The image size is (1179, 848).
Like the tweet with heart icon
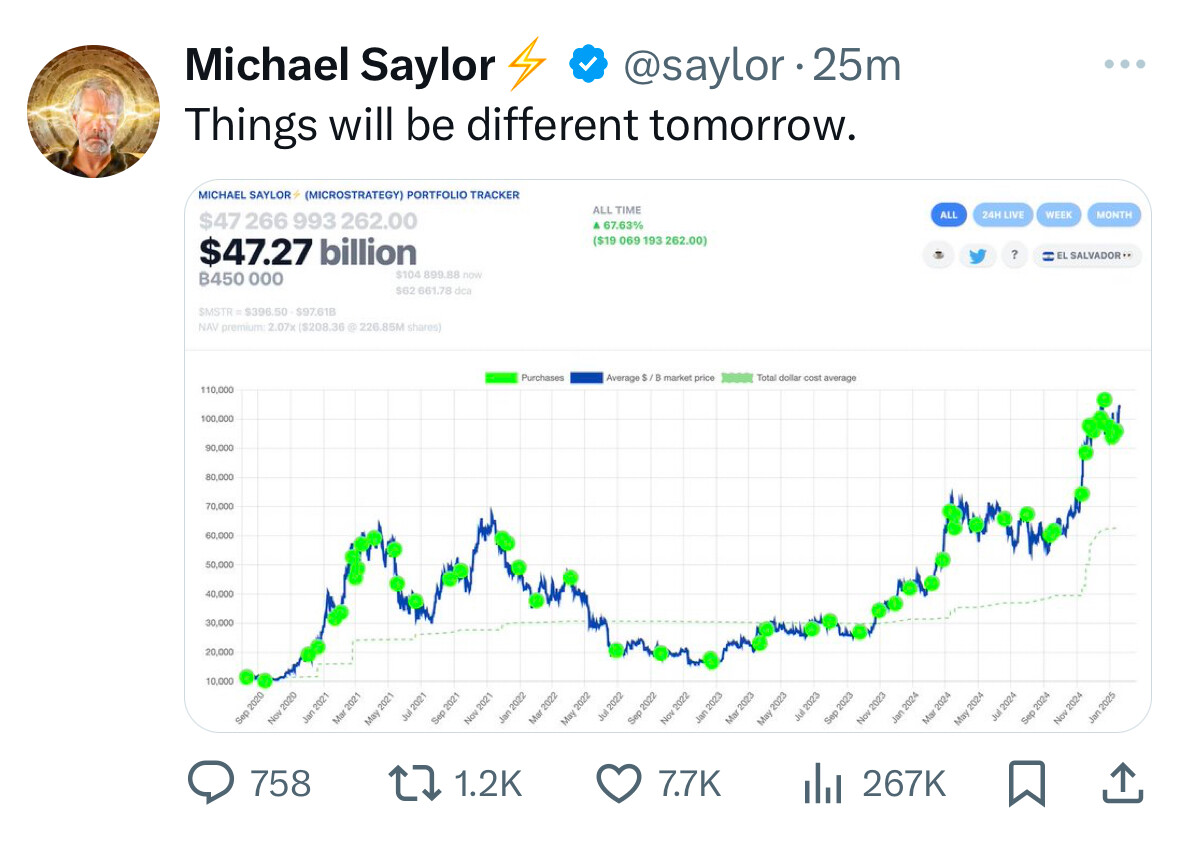point(619,783)
